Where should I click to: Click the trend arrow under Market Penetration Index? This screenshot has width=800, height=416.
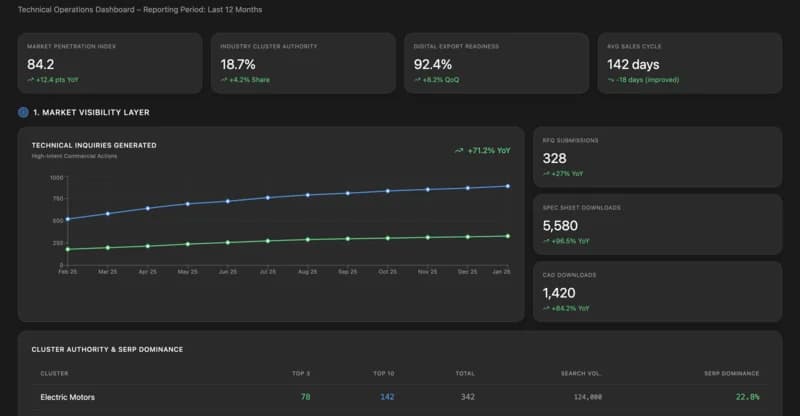click(31, 79)
